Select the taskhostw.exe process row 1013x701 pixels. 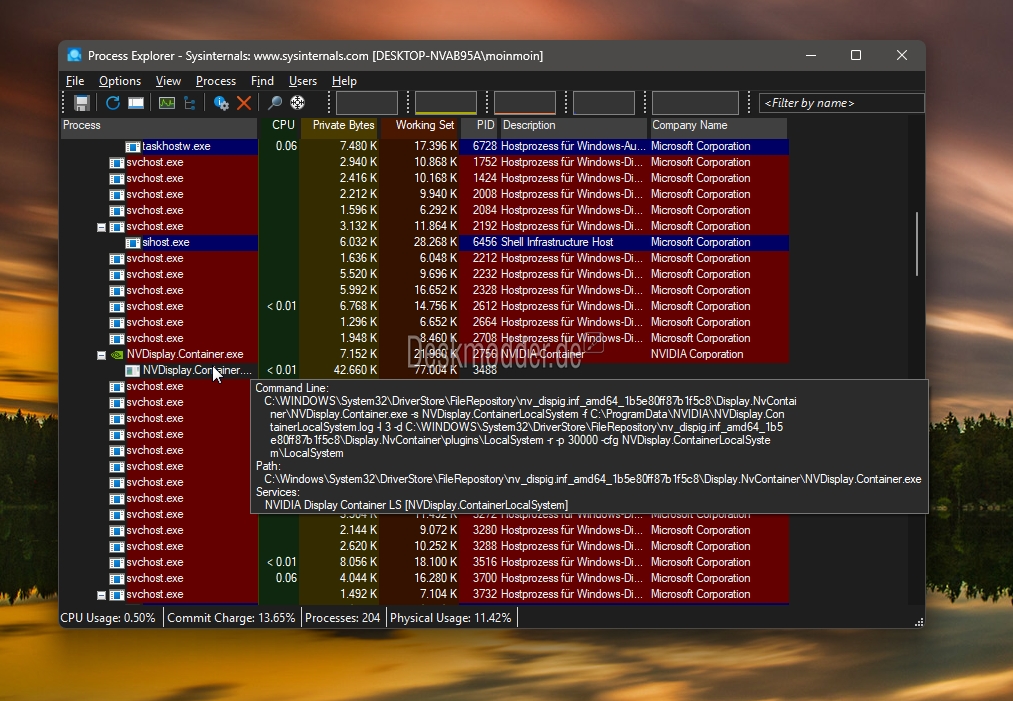click(x=424, y=146)
